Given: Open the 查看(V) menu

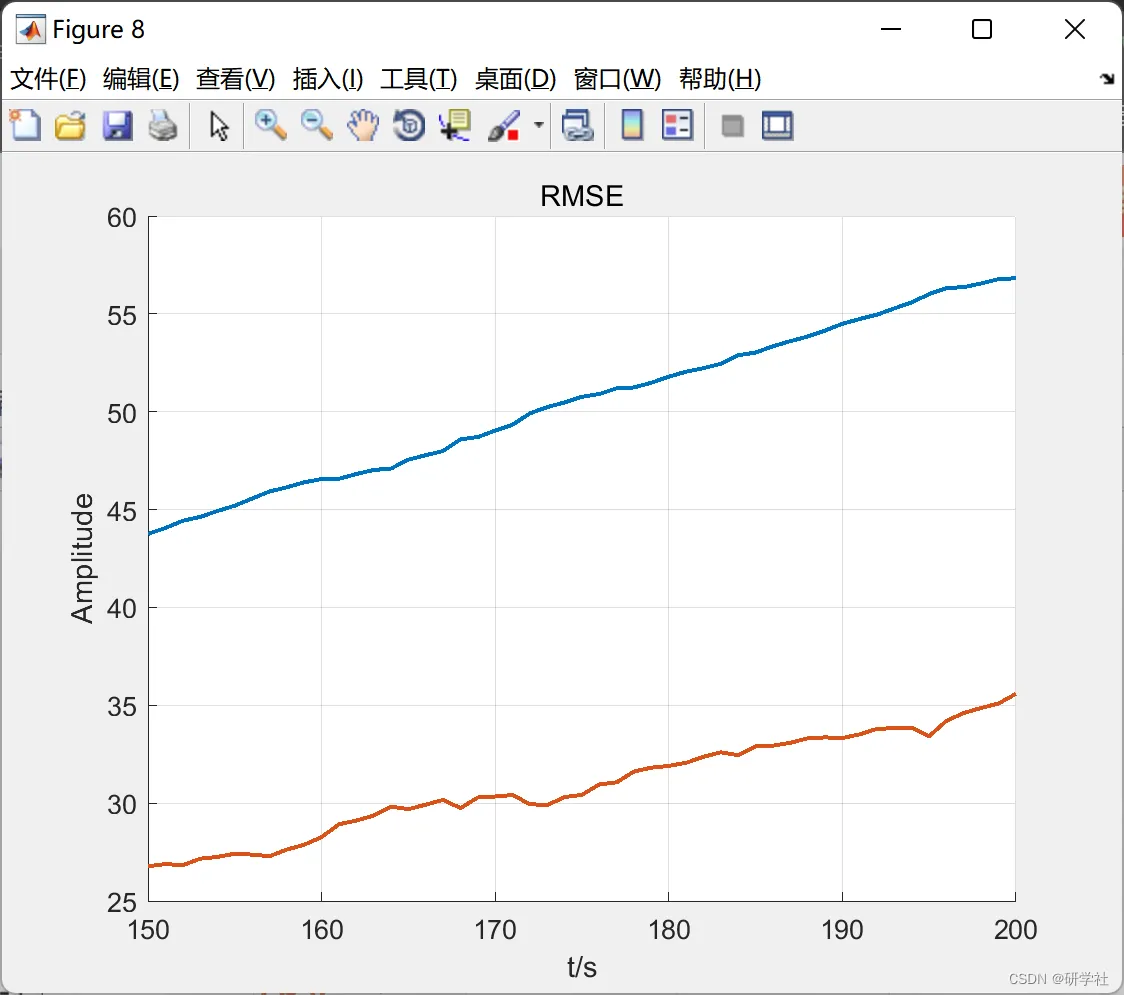Looking at the screenshot, I should (236, 79).
